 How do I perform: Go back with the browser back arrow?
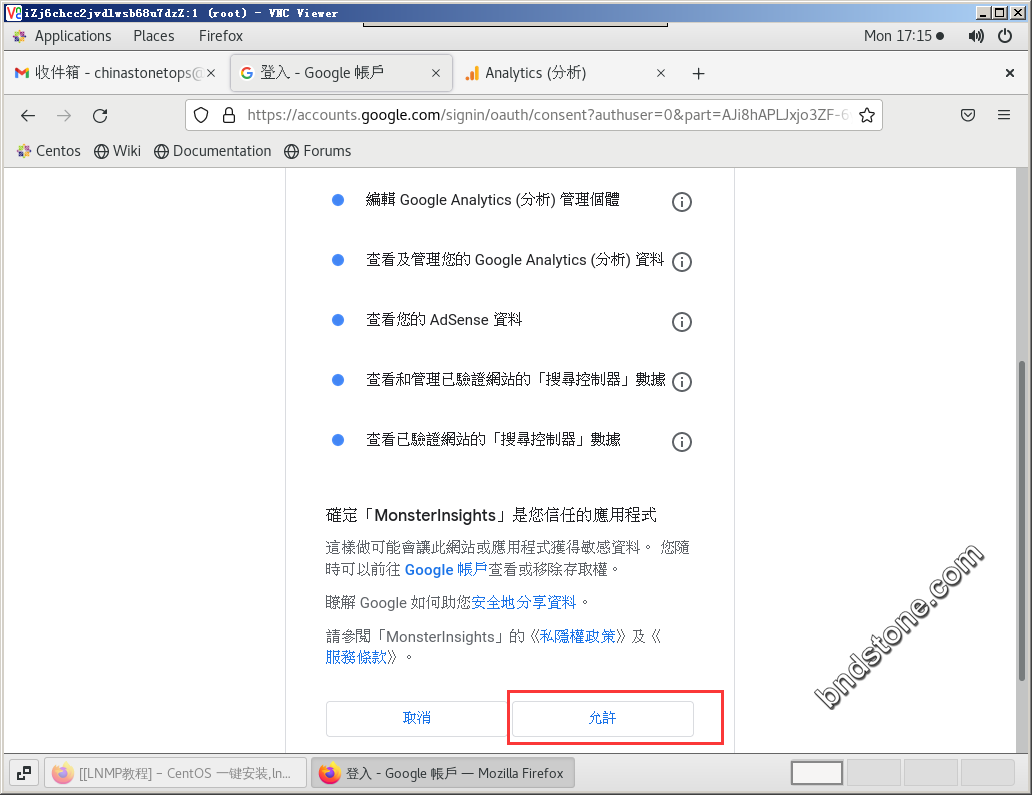(x=28, y=116)
